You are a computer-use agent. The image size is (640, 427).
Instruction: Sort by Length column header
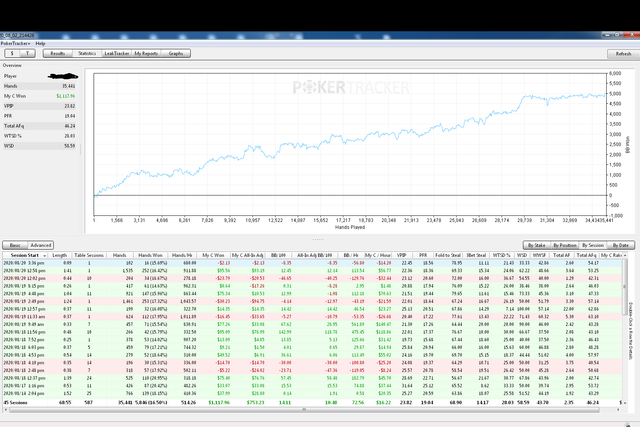click(60, 255)
